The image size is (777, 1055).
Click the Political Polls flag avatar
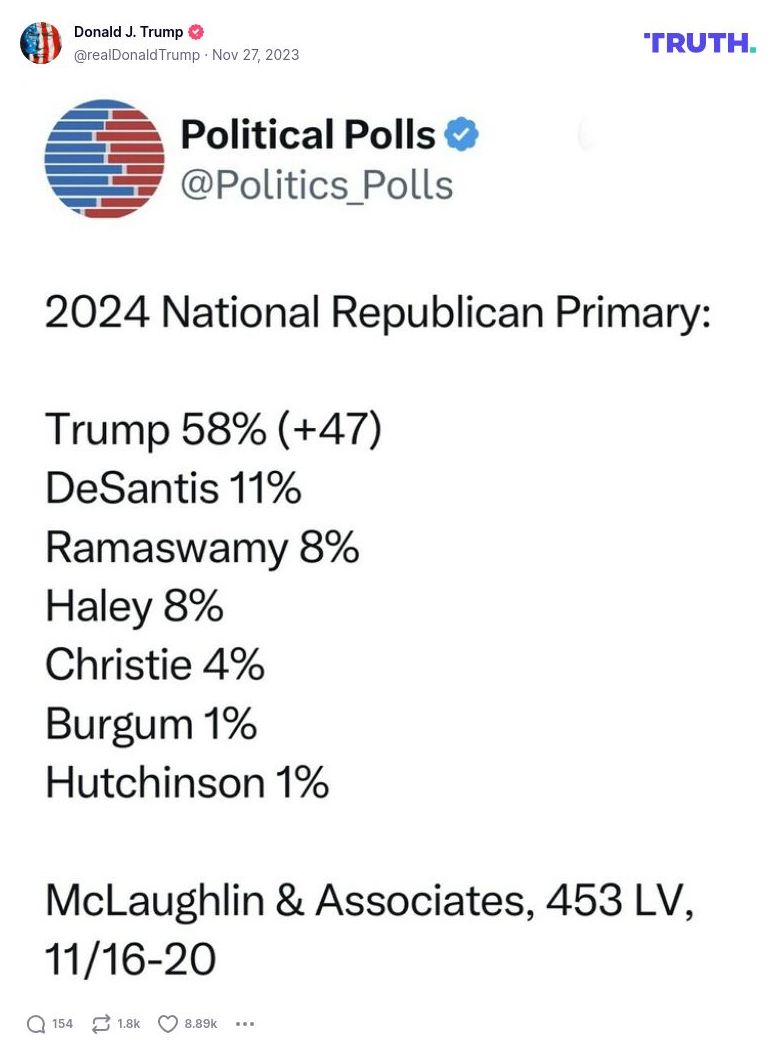pyautogui.click(x=103, y=159)
